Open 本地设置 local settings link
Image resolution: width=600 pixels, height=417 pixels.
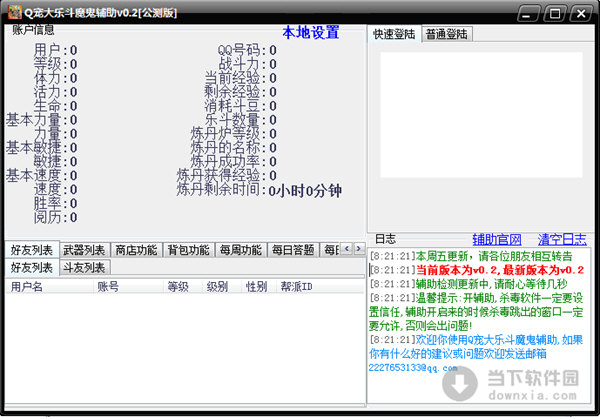[x=311, y=33]
